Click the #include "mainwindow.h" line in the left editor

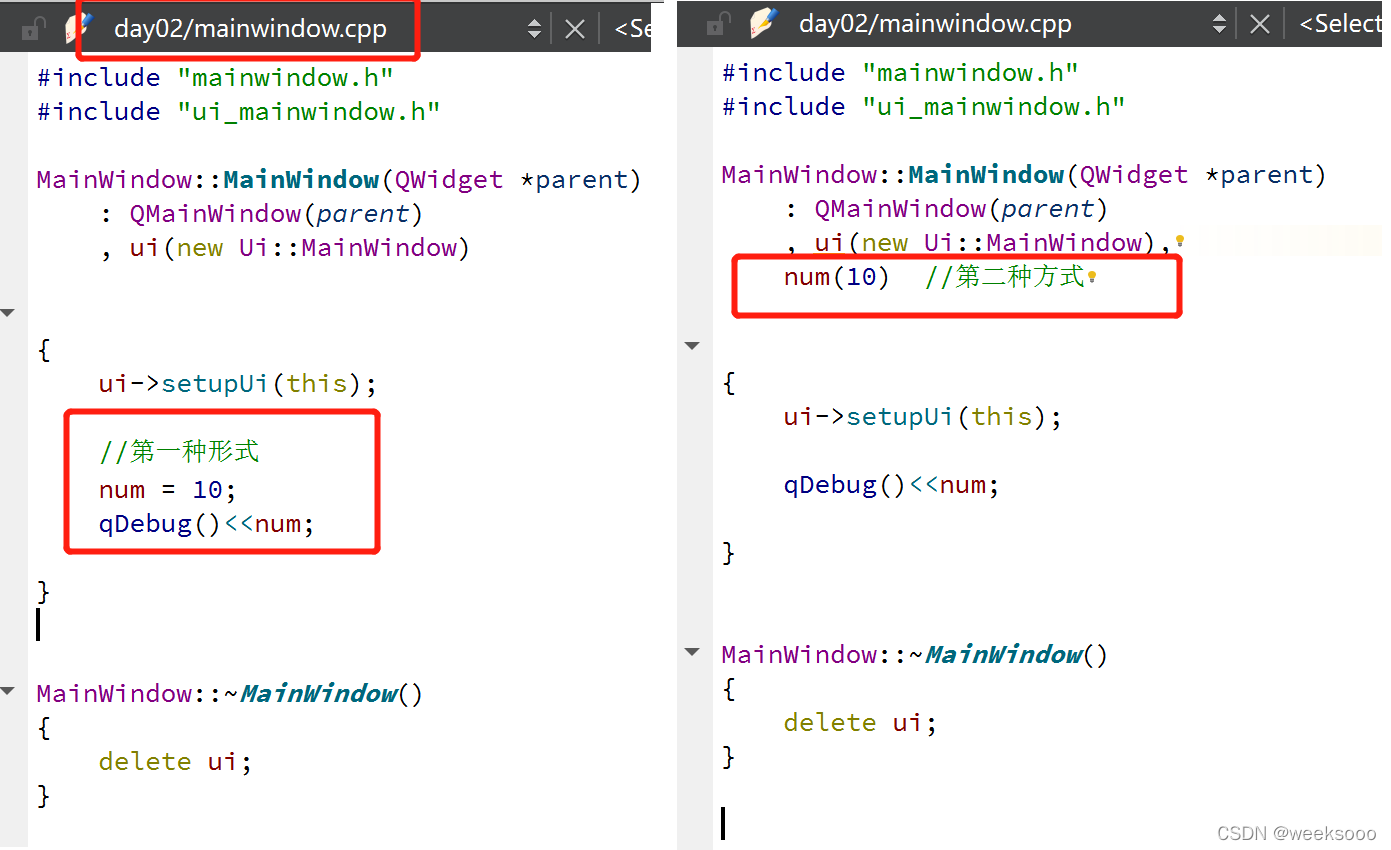(x=215, y=78)
